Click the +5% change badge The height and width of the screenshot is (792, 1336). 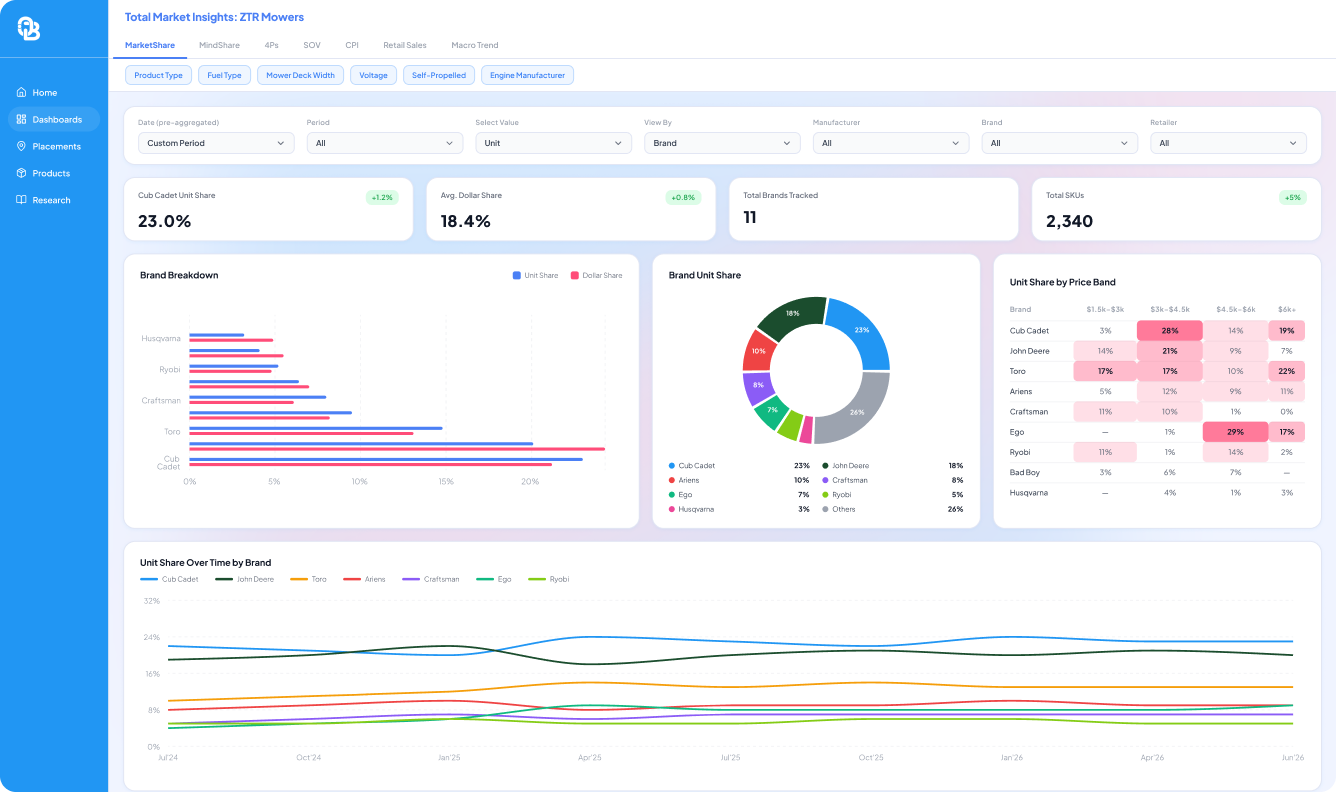point(1293,197)
